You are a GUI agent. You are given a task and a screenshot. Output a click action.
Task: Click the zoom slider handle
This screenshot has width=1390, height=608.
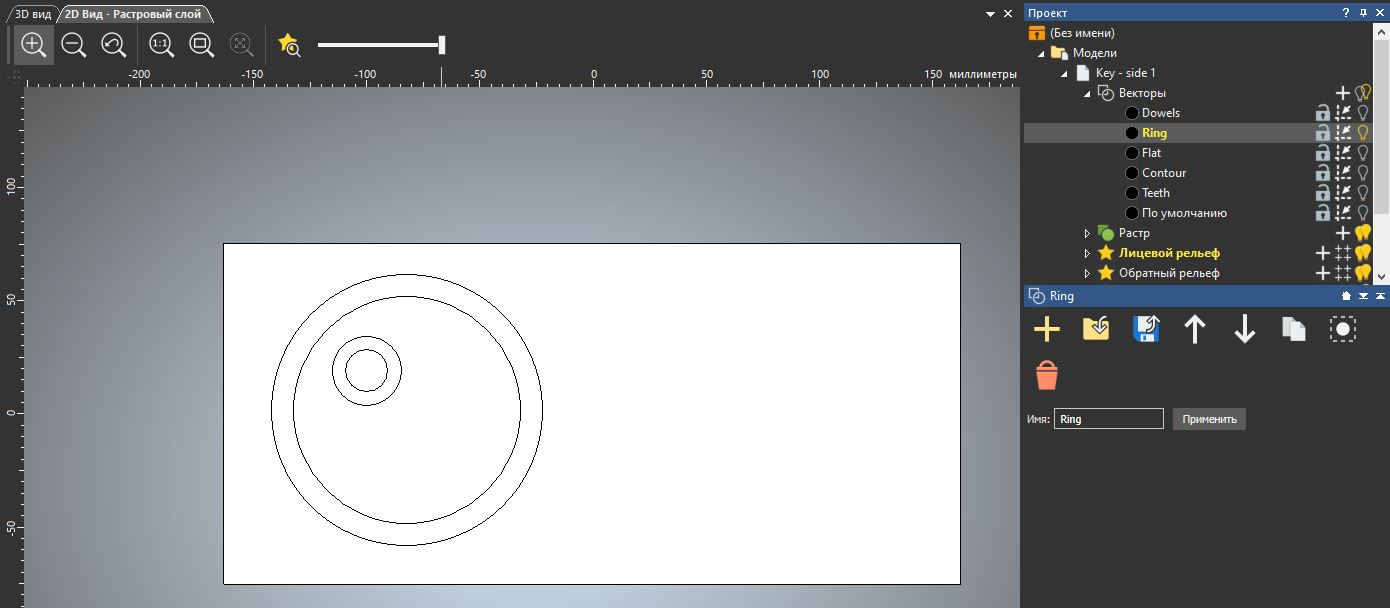[x=442, y=45]
